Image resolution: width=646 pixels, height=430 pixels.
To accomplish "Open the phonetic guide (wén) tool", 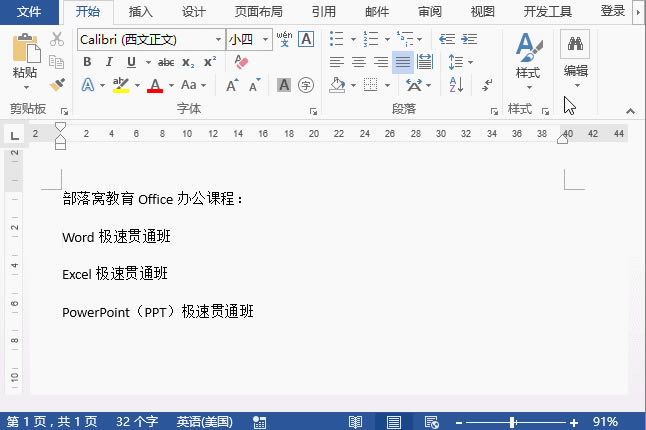I will click(x=284, y=39).
